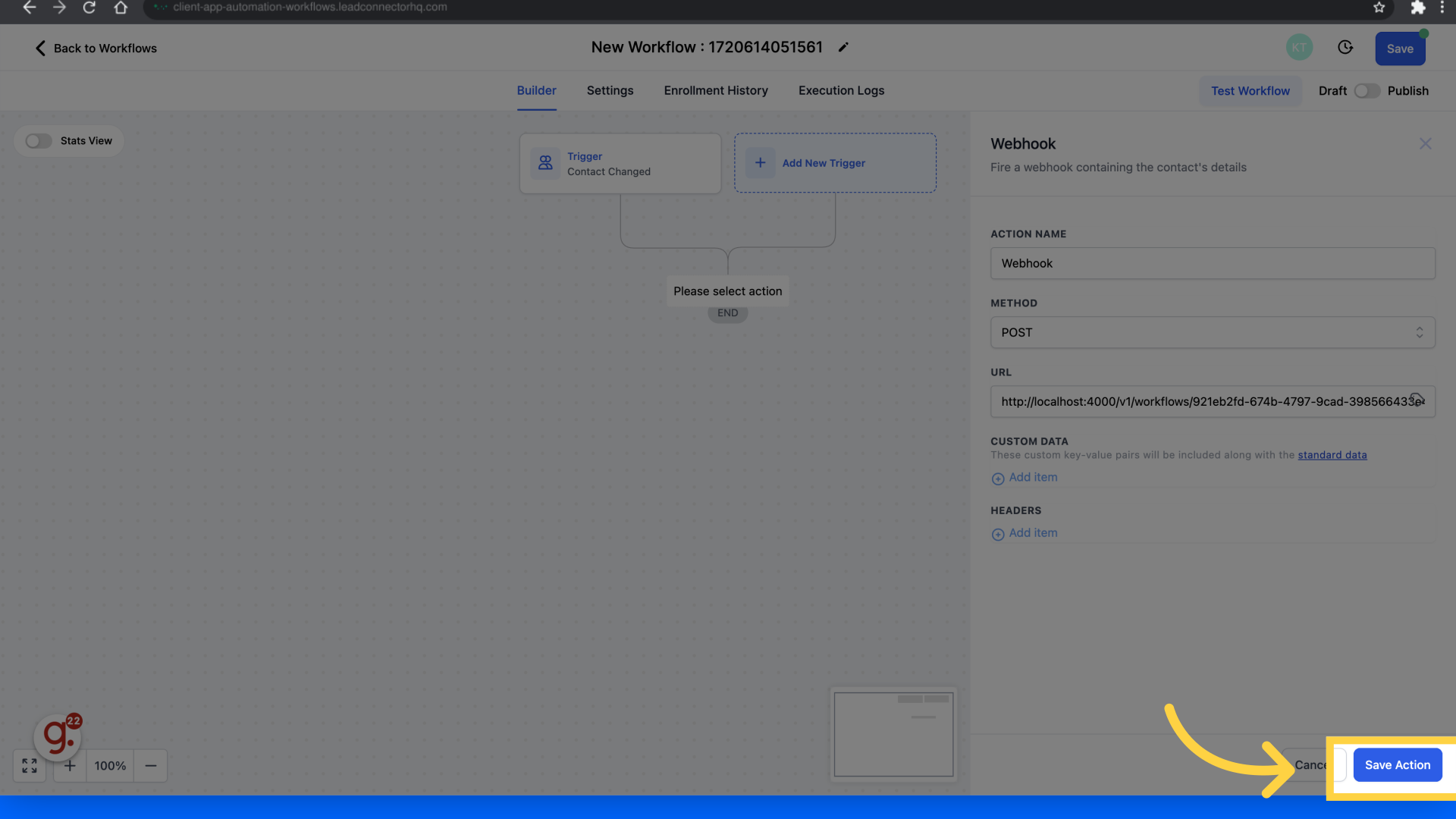
Task: Open the Enrollment History tab
Action: click(716, 91)
